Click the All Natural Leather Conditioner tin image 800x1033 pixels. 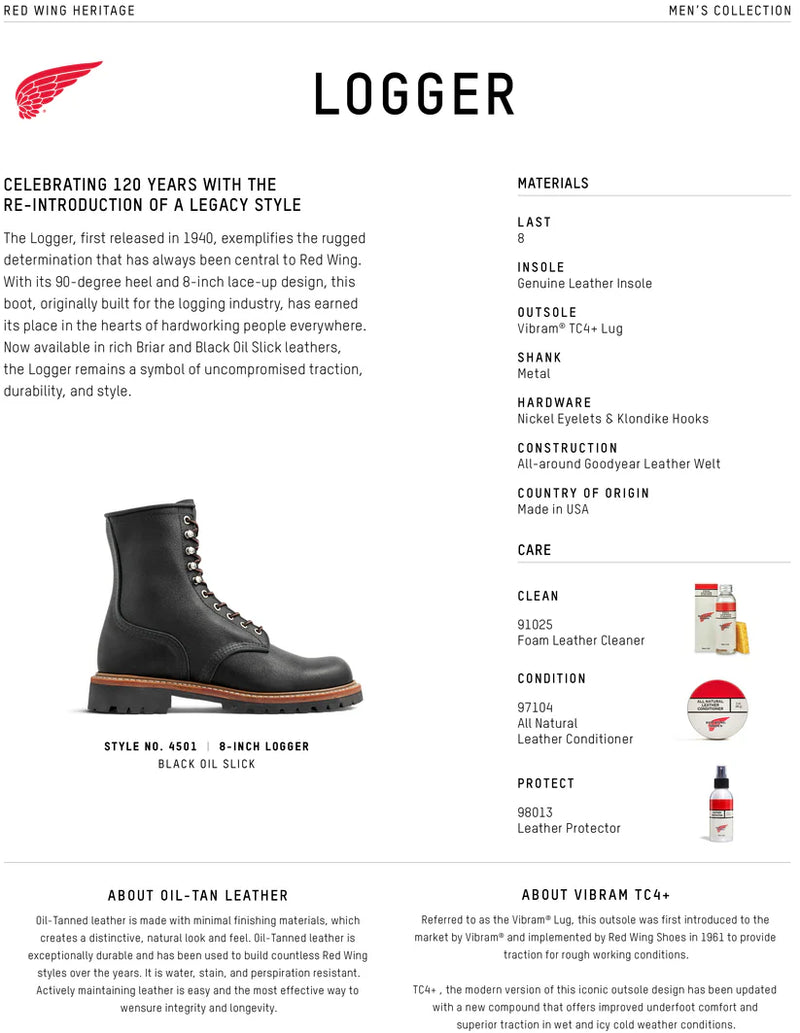[x=718, y=710]
